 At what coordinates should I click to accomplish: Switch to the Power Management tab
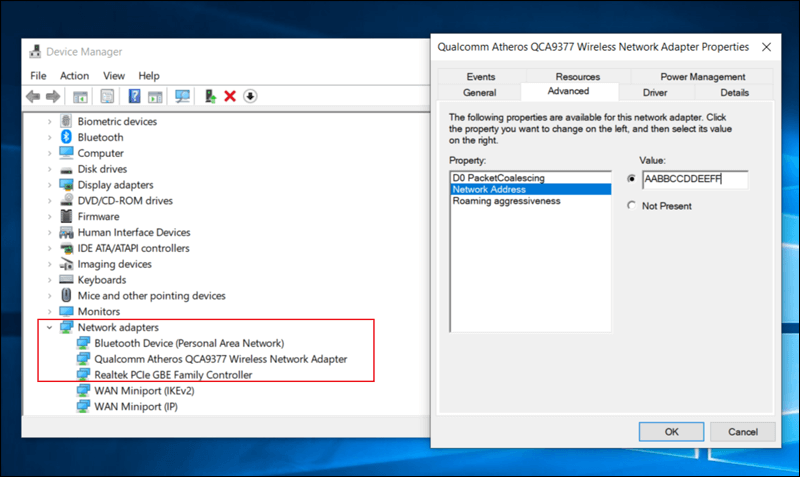[703, 77]
